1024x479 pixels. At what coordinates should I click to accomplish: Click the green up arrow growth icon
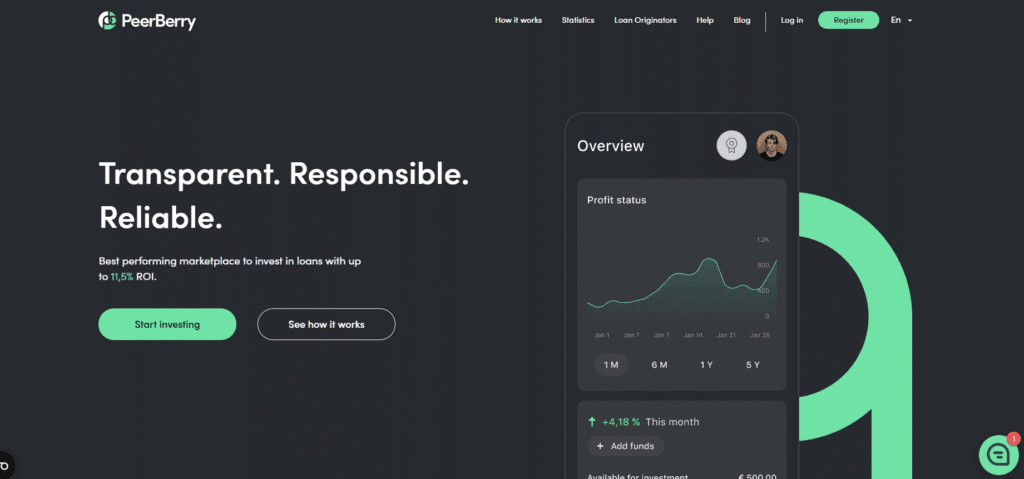pyautogui.click(x=592, y=422)
